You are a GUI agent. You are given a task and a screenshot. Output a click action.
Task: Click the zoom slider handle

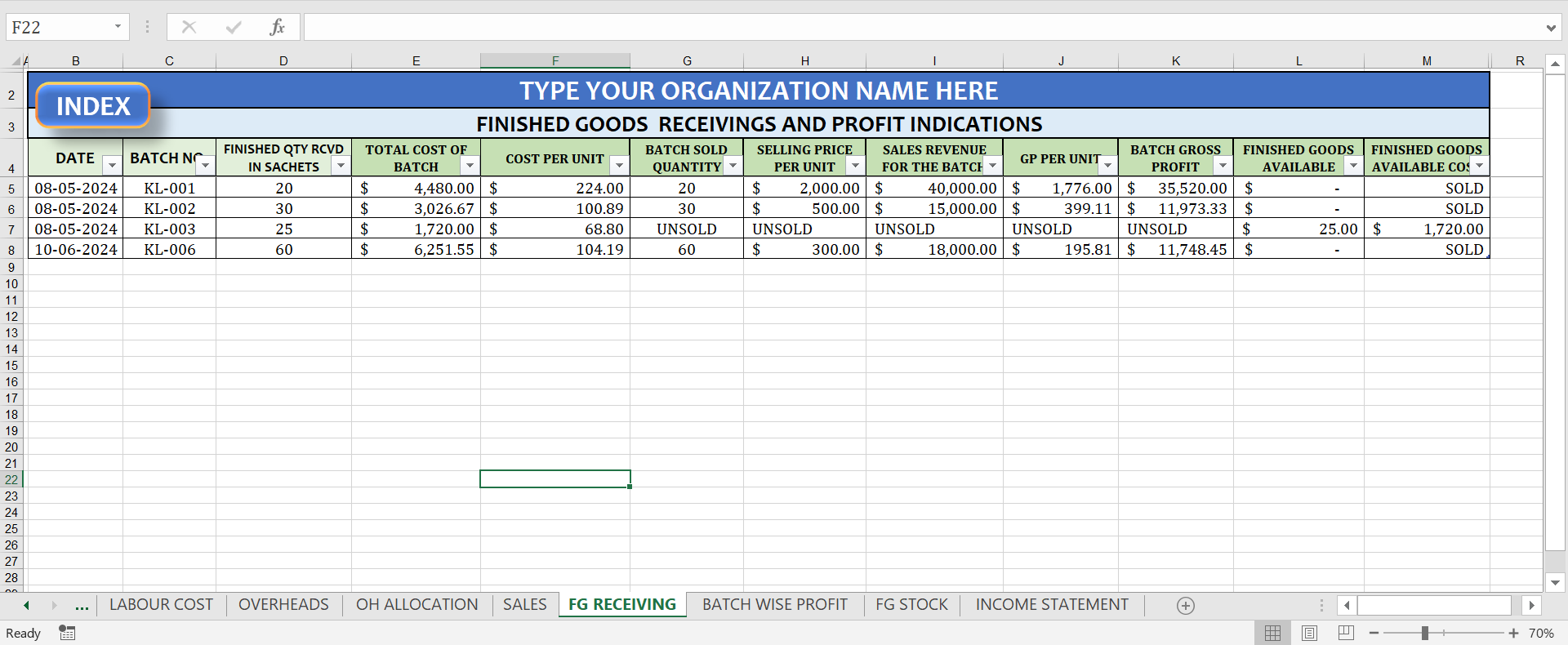click(1424, 633)
